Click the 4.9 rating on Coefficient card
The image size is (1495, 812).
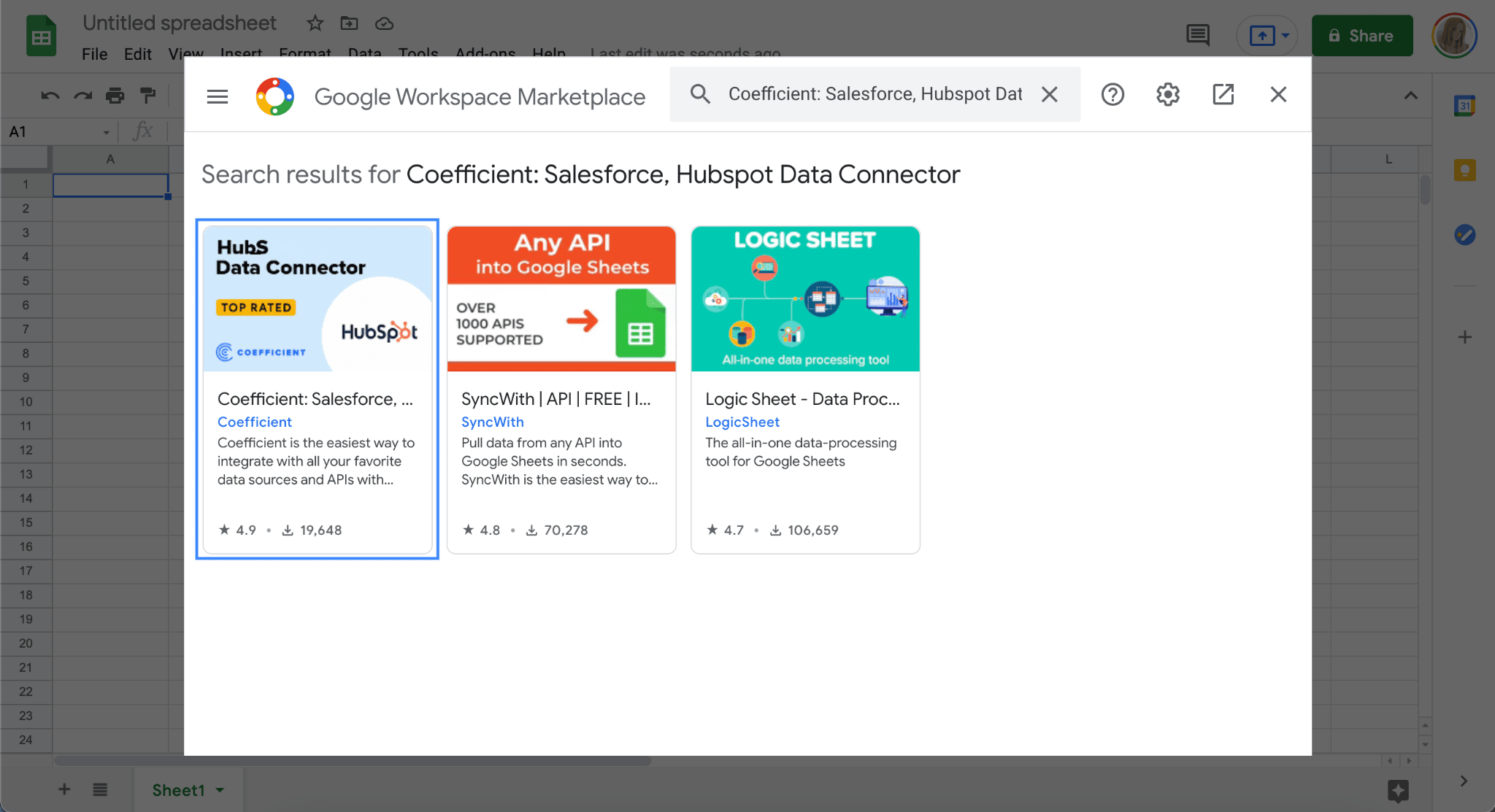point(238,530)
